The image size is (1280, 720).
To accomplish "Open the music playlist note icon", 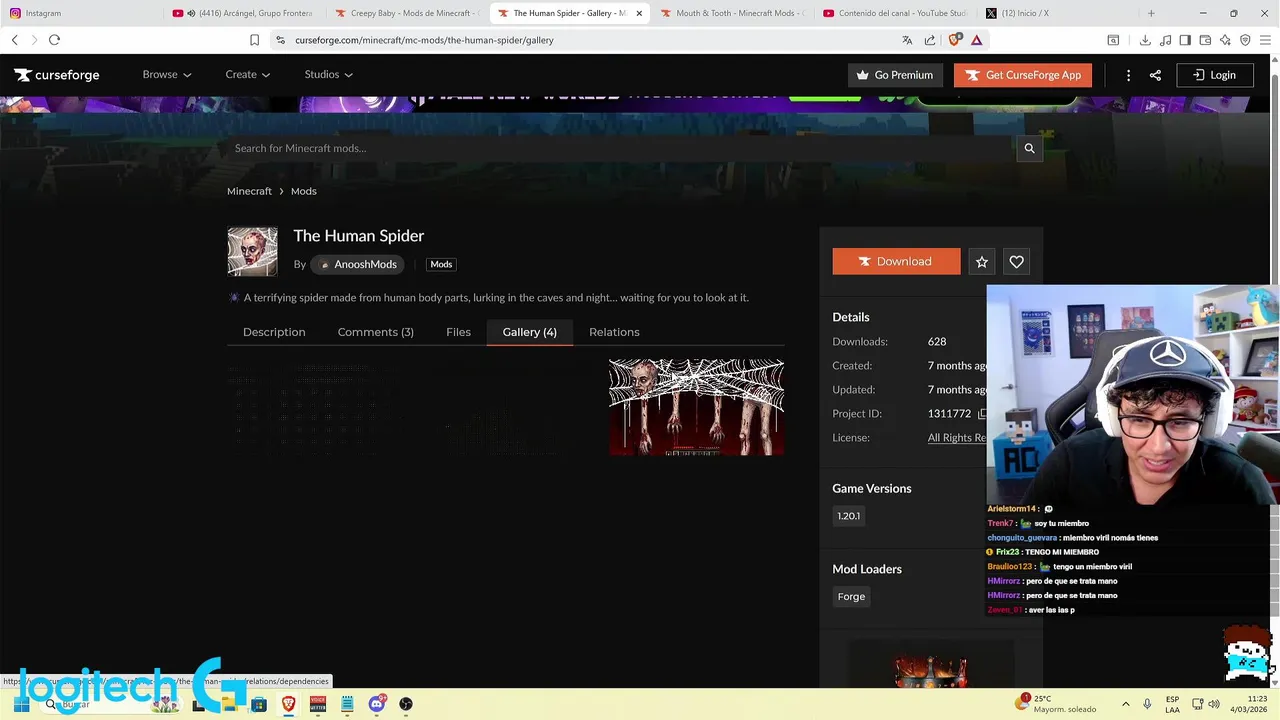I will tap(1165, 40).
